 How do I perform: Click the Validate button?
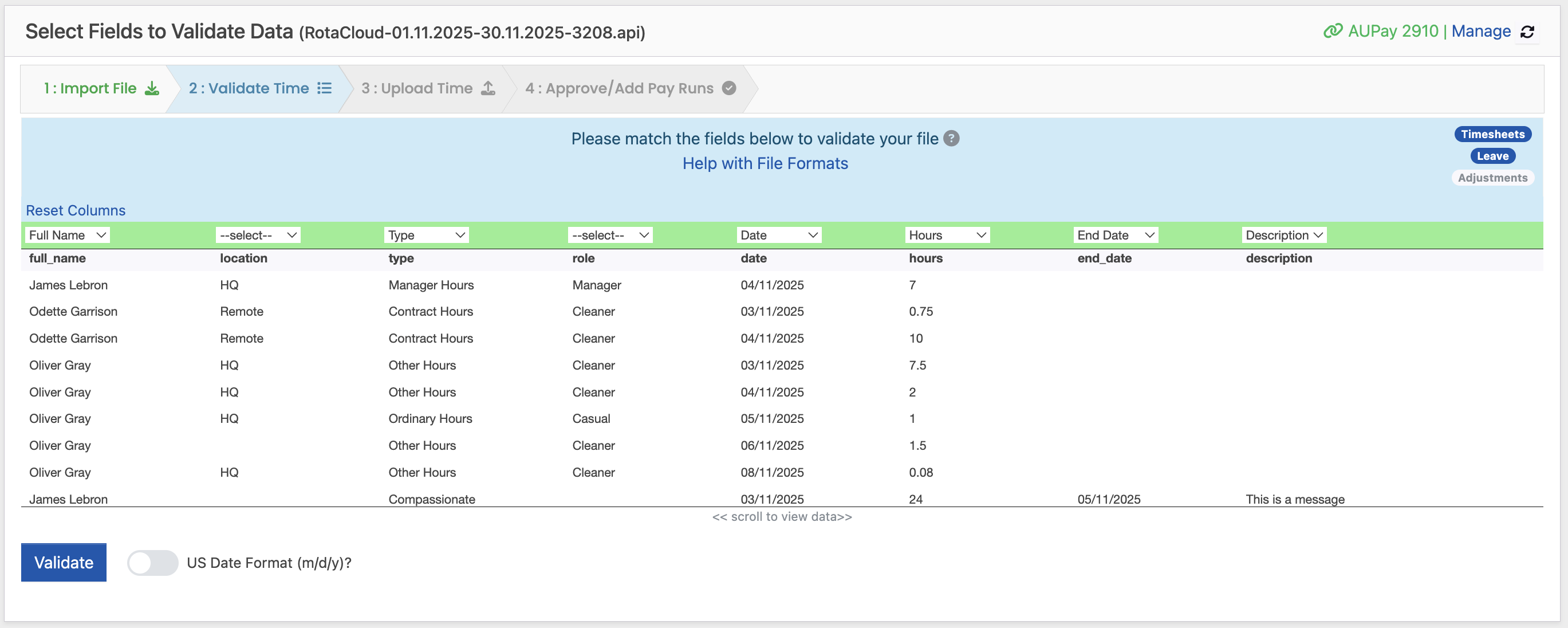point(64,562)
